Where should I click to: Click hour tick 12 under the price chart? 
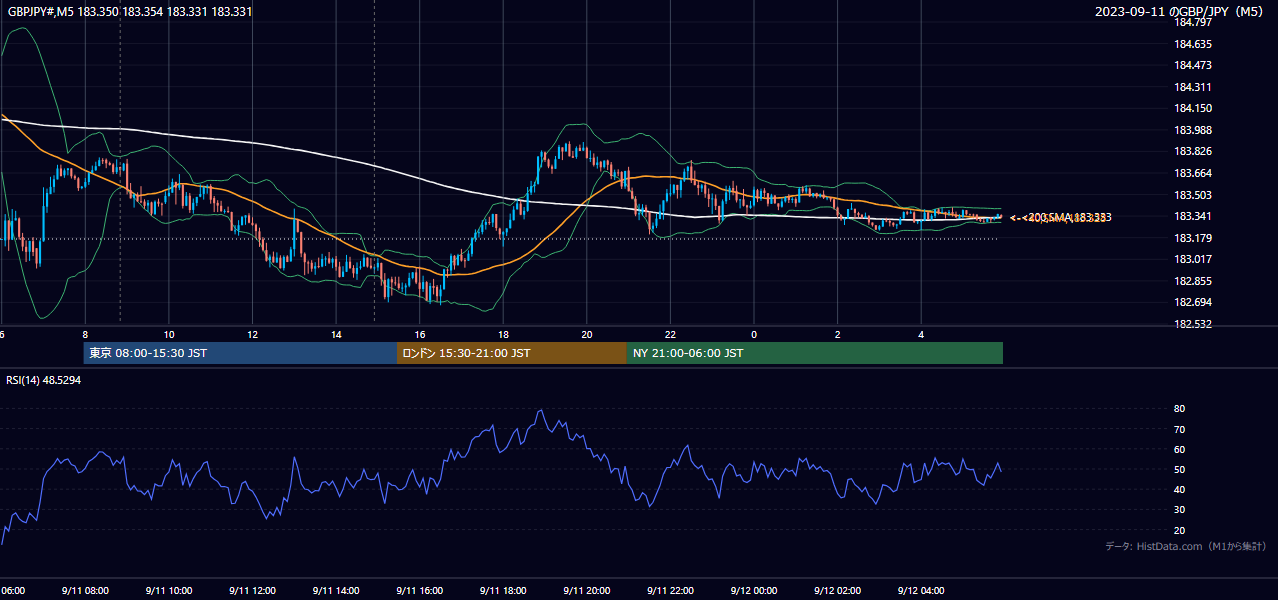(253, 334)
